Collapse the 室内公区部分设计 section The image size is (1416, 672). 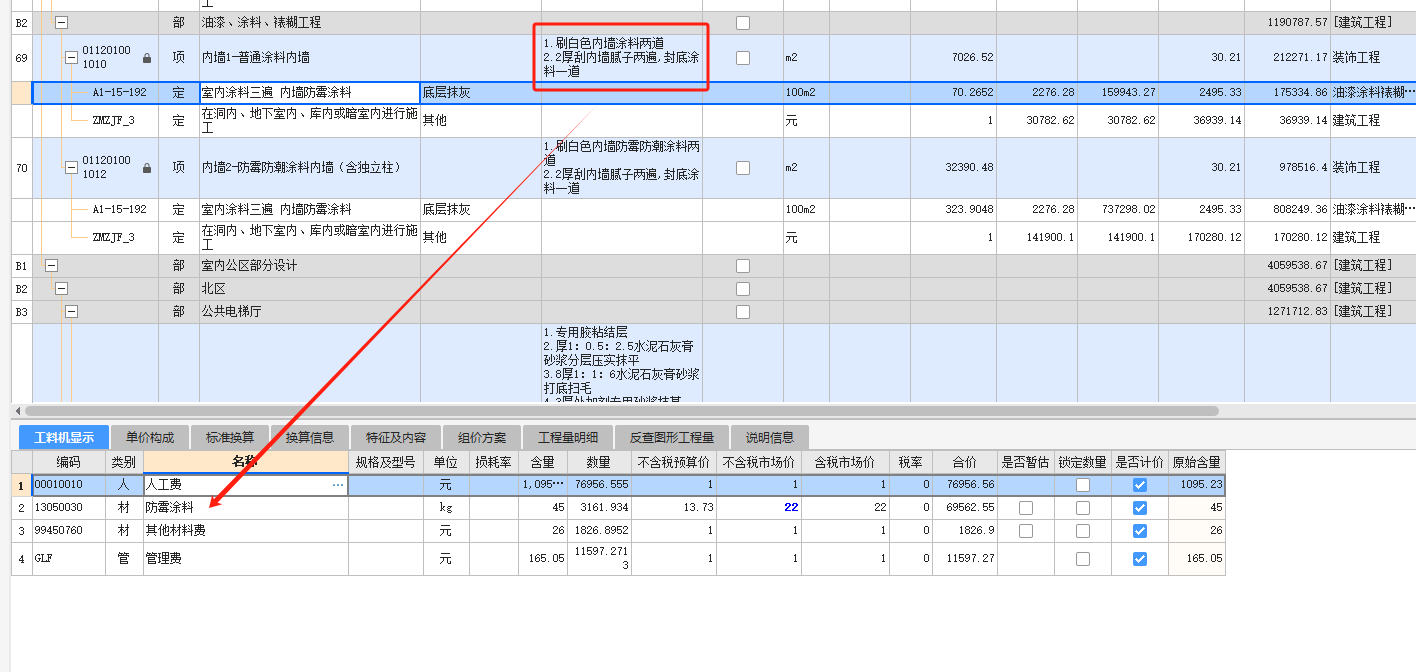[x=52, y=266]
